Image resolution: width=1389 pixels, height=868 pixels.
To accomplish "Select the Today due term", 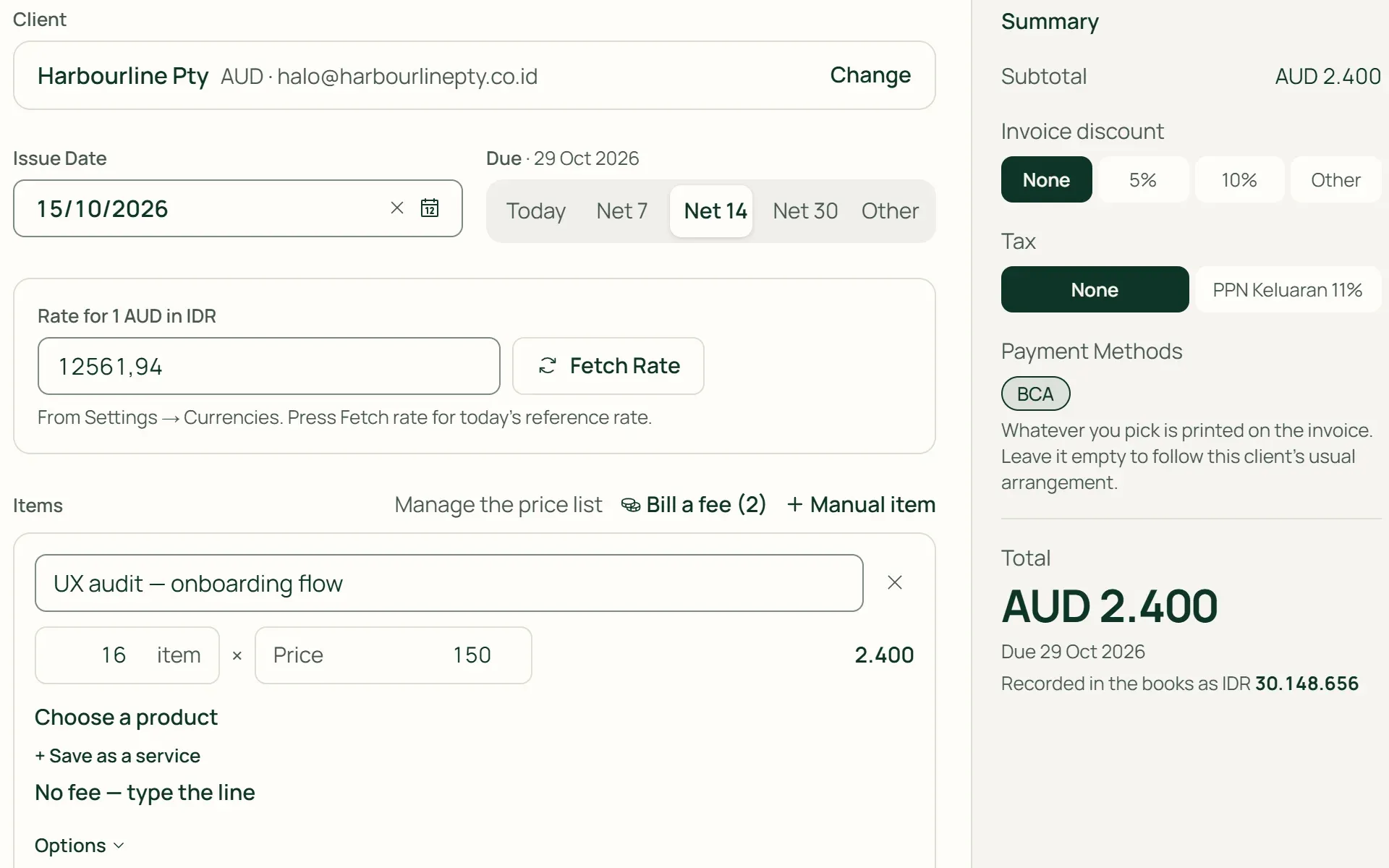I will (536, 211).
